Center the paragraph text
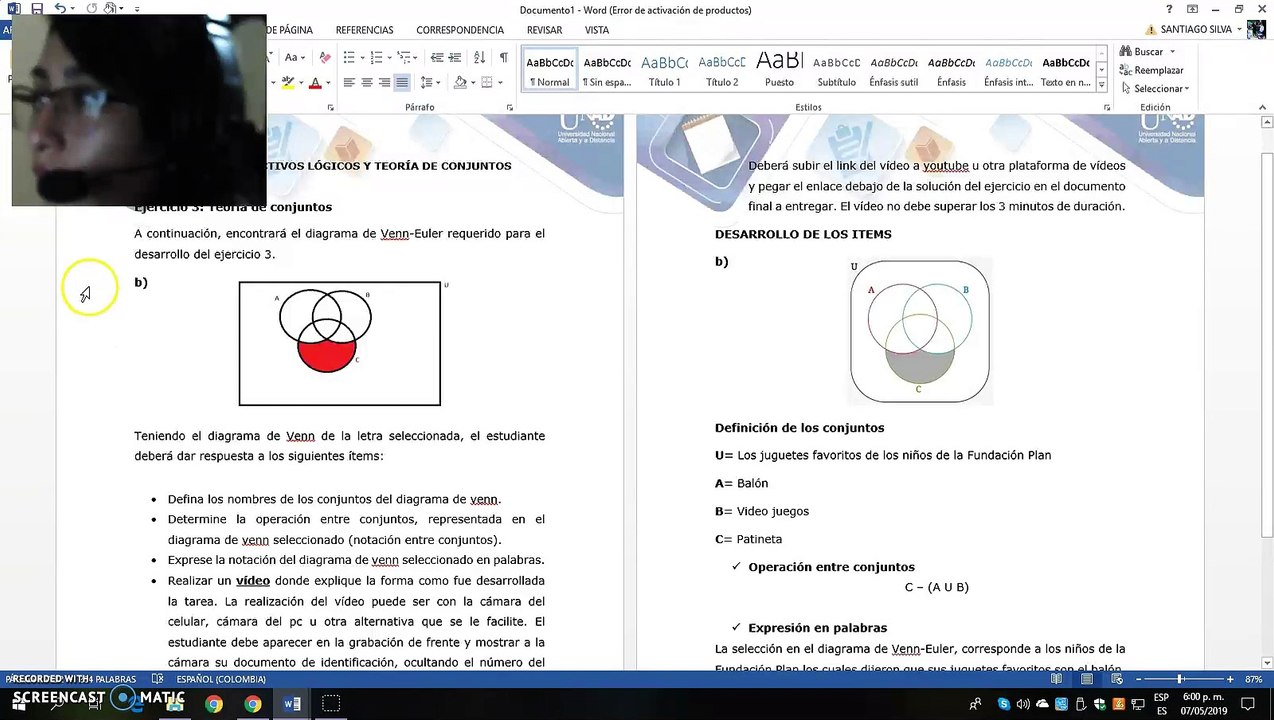 [367, 82]
